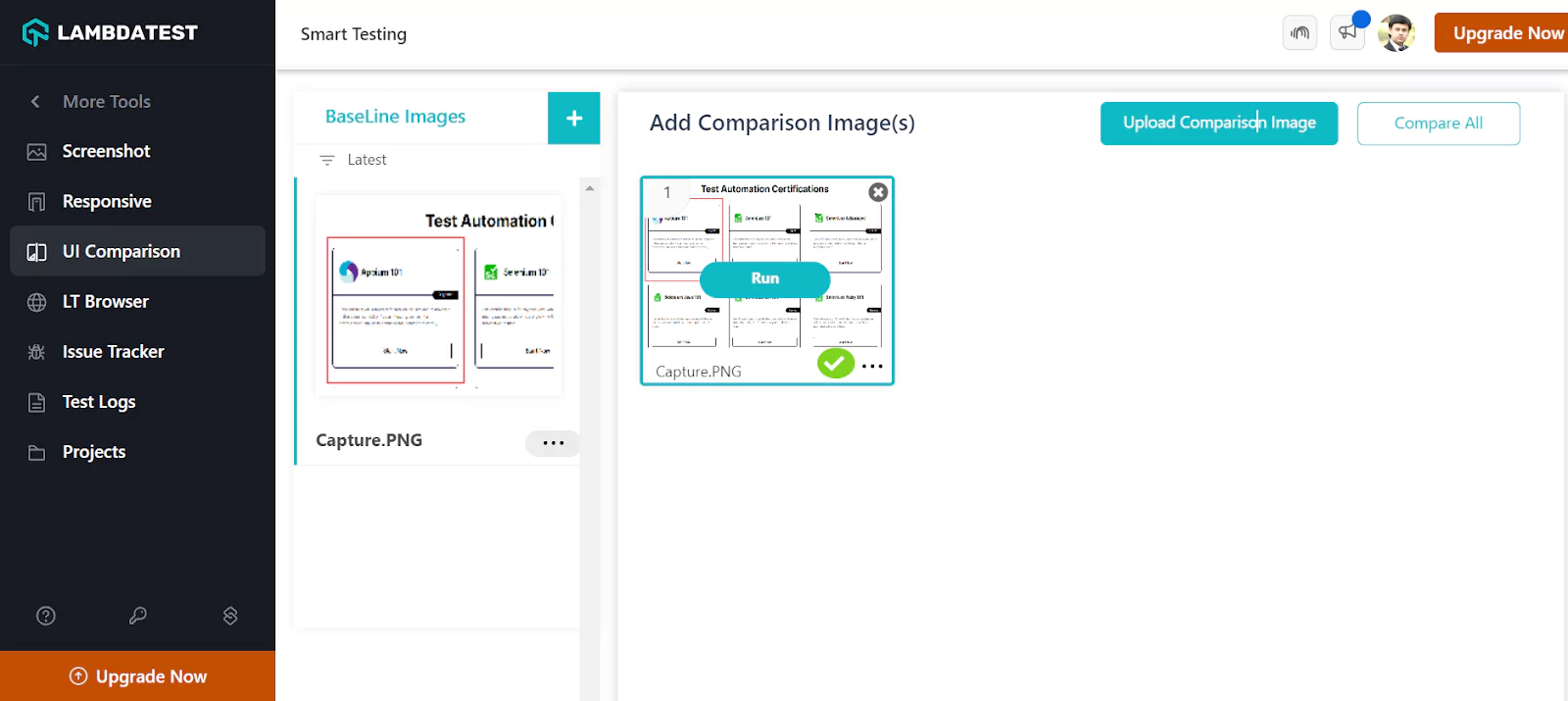Go back via More Tools chevron

point(35,101)
